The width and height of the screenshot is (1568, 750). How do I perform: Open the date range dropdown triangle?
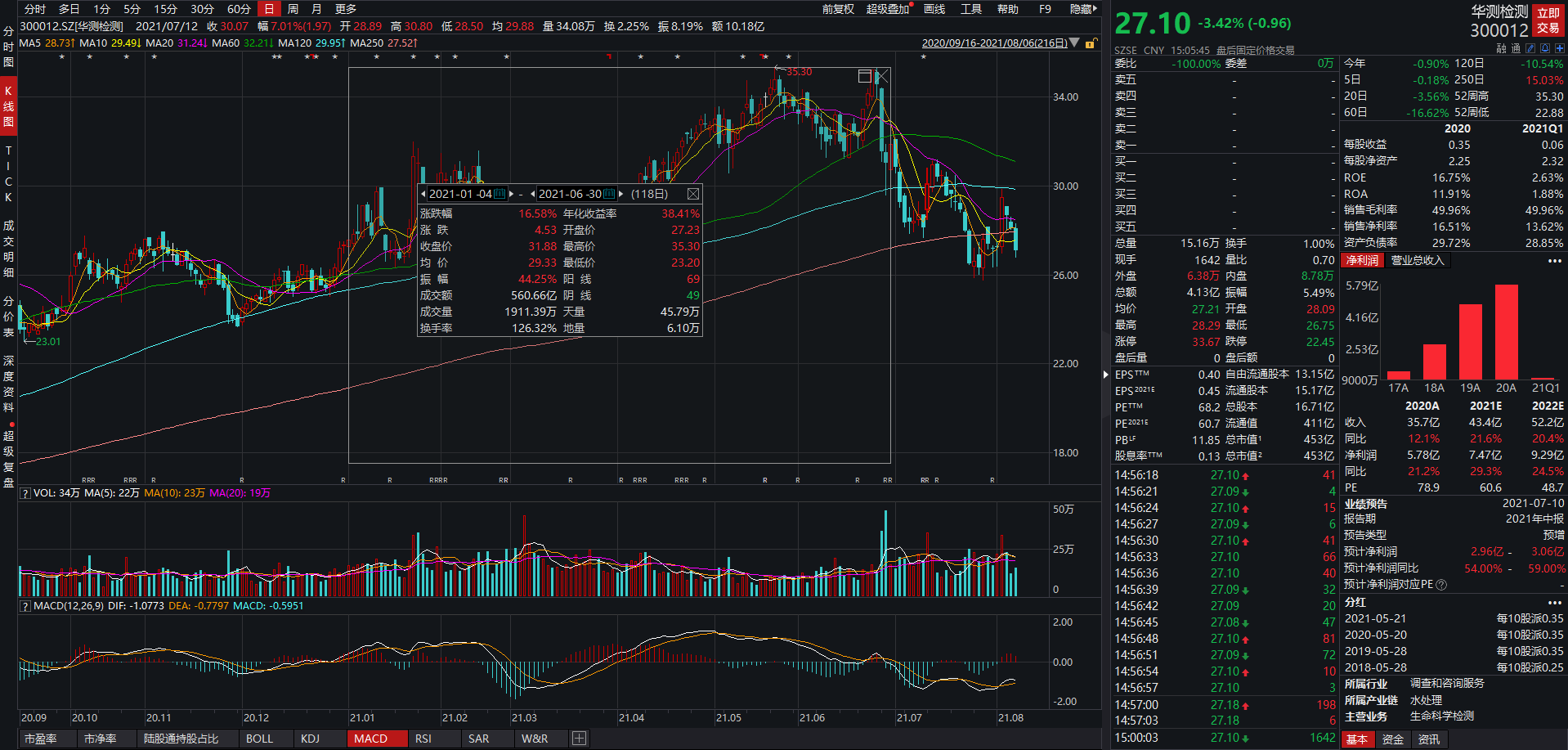pyautogui.click(x=1074, y=43)
